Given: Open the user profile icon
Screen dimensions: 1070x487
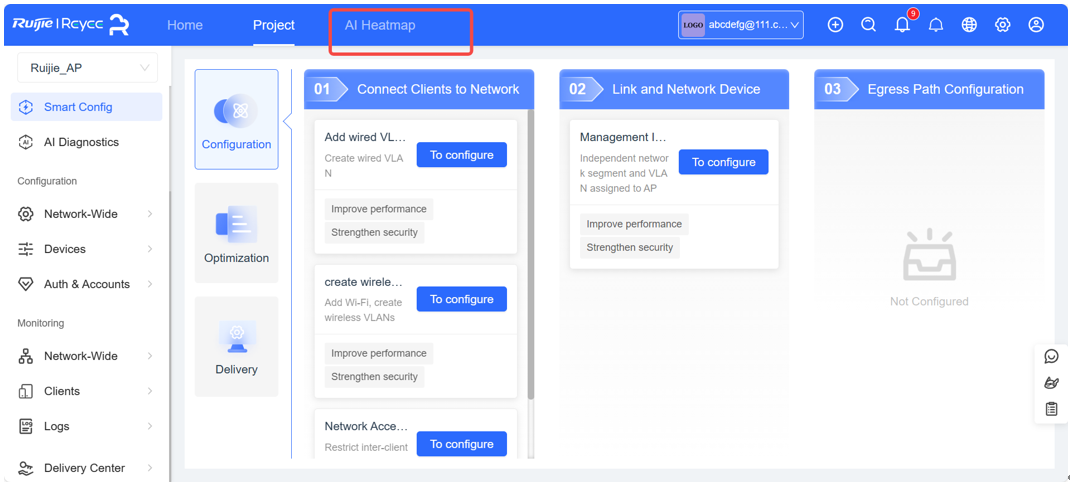Looking at the screenshot, I should pyautogui.click(x=1036, y=25).
